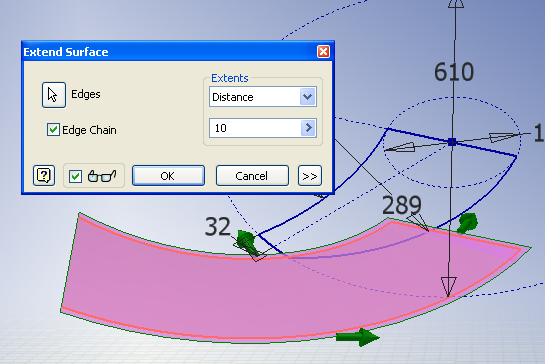545x364 pixels.
Task: Click the green arrow near 32 dimension
Action: pyautogui.click(x=247, y=242)
